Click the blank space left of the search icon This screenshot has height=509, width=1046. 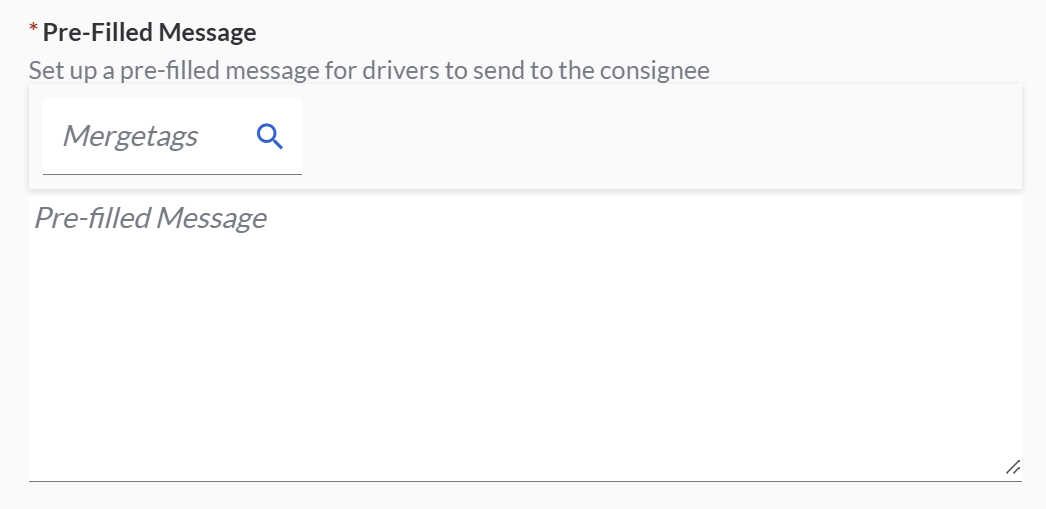coord(225,136)
